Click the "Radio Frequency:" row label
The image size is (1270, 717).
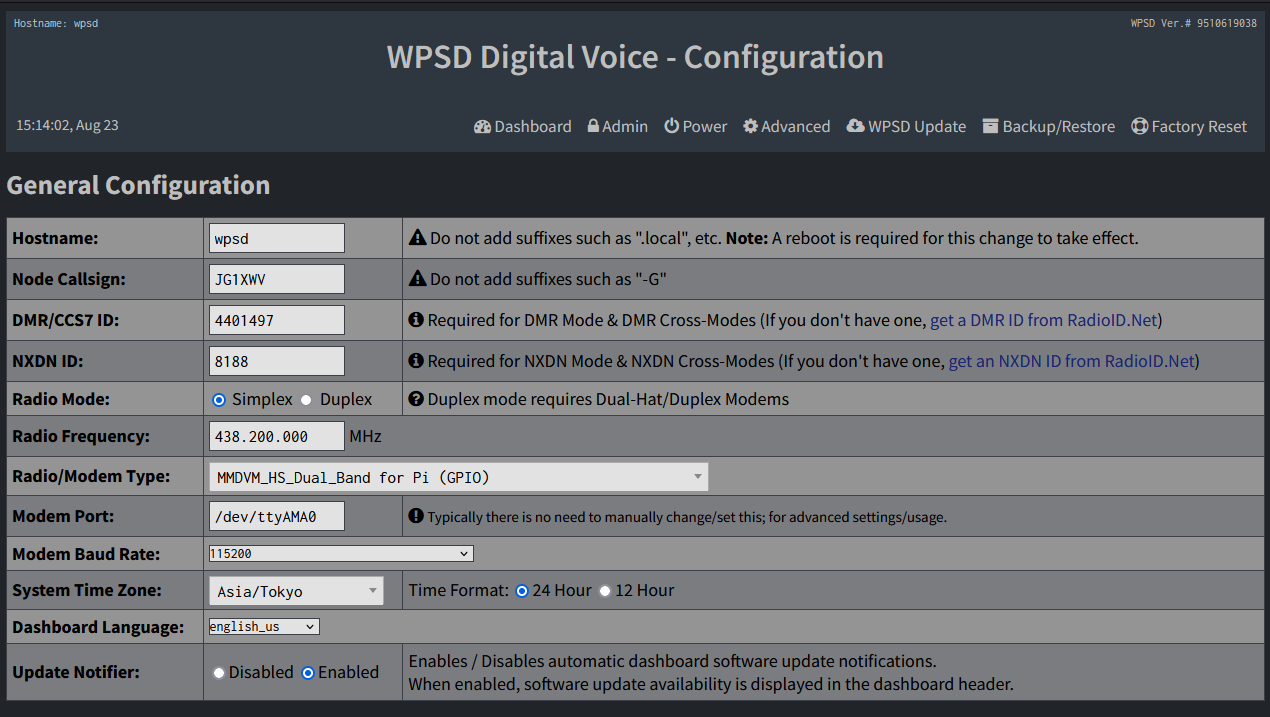pos(81,437)
